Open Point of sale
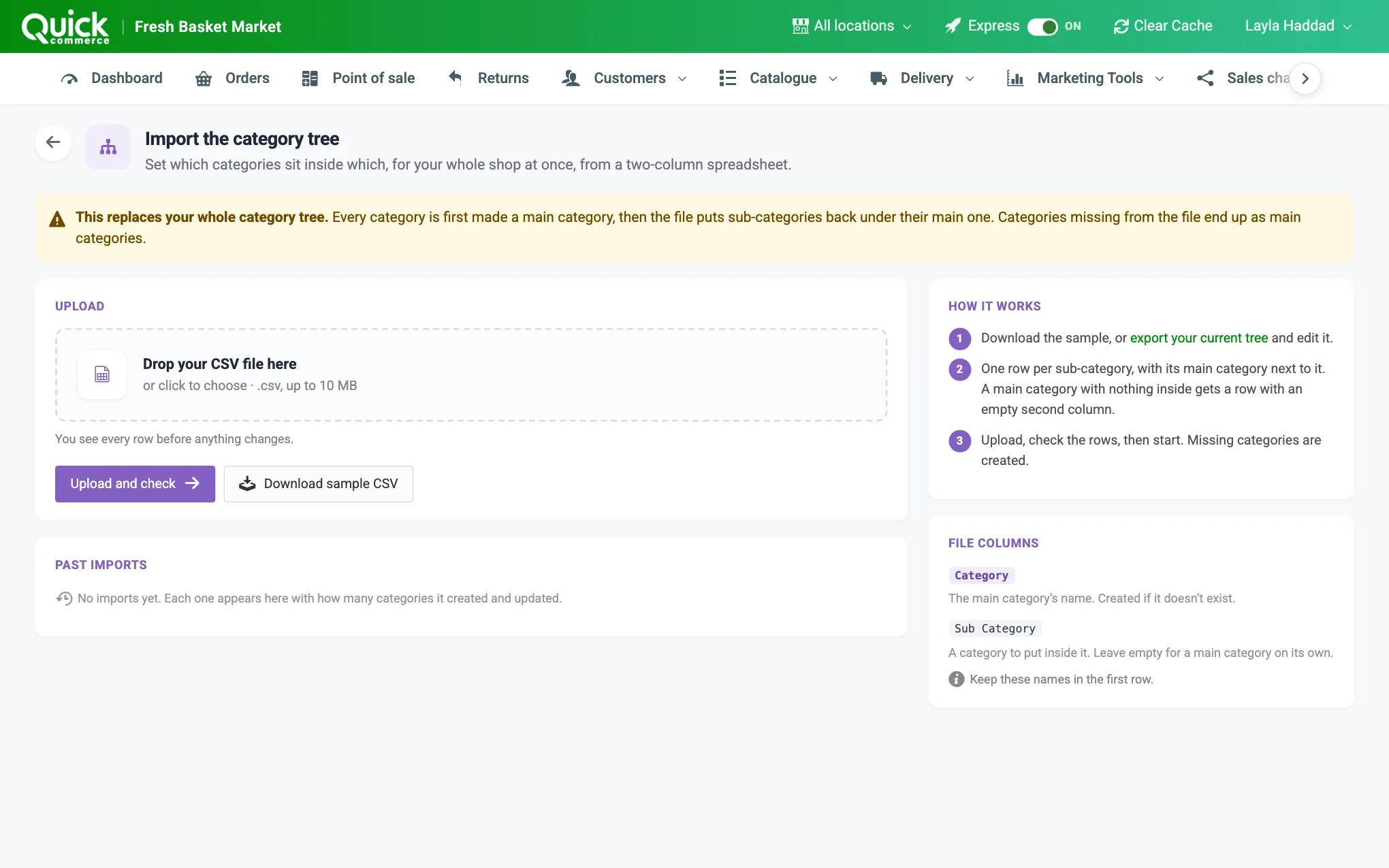Image resolution: width=1389 pixels, height=868 pixels. [x=358, y=78]
